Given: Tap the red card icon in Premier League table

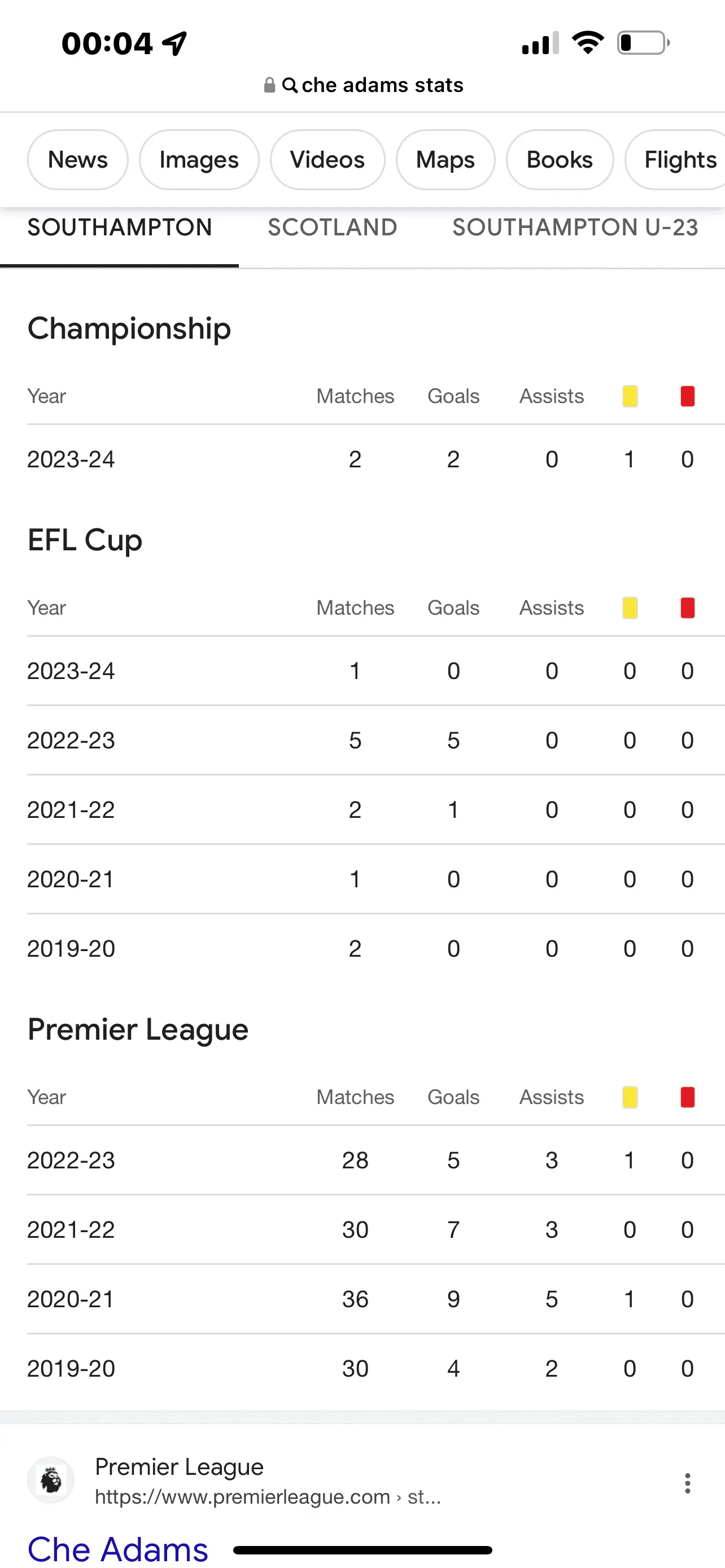Looking at the screenshot, I should tap(687, 1097).
